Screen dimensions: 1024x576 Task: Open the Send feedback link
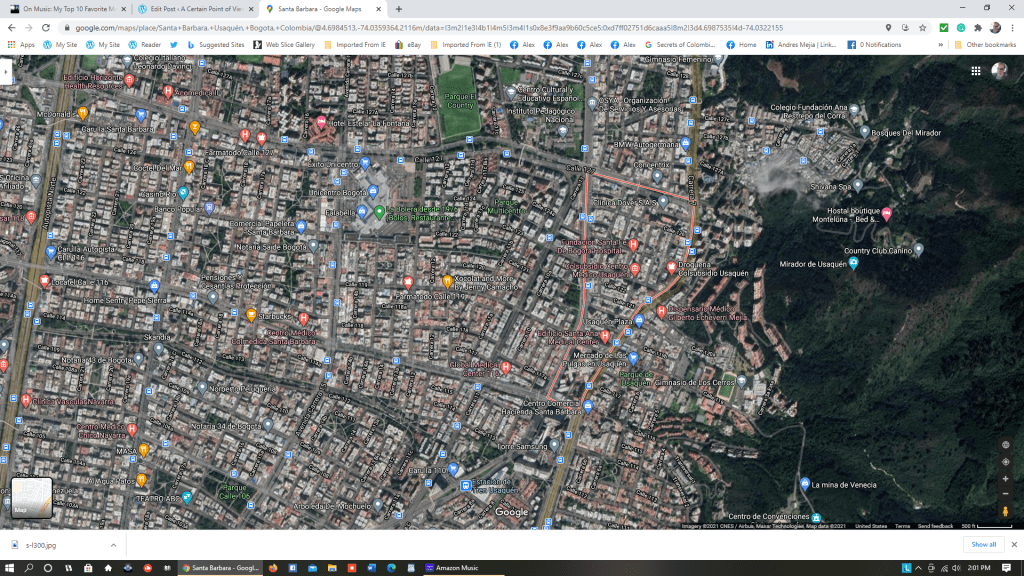click(935, 526)
